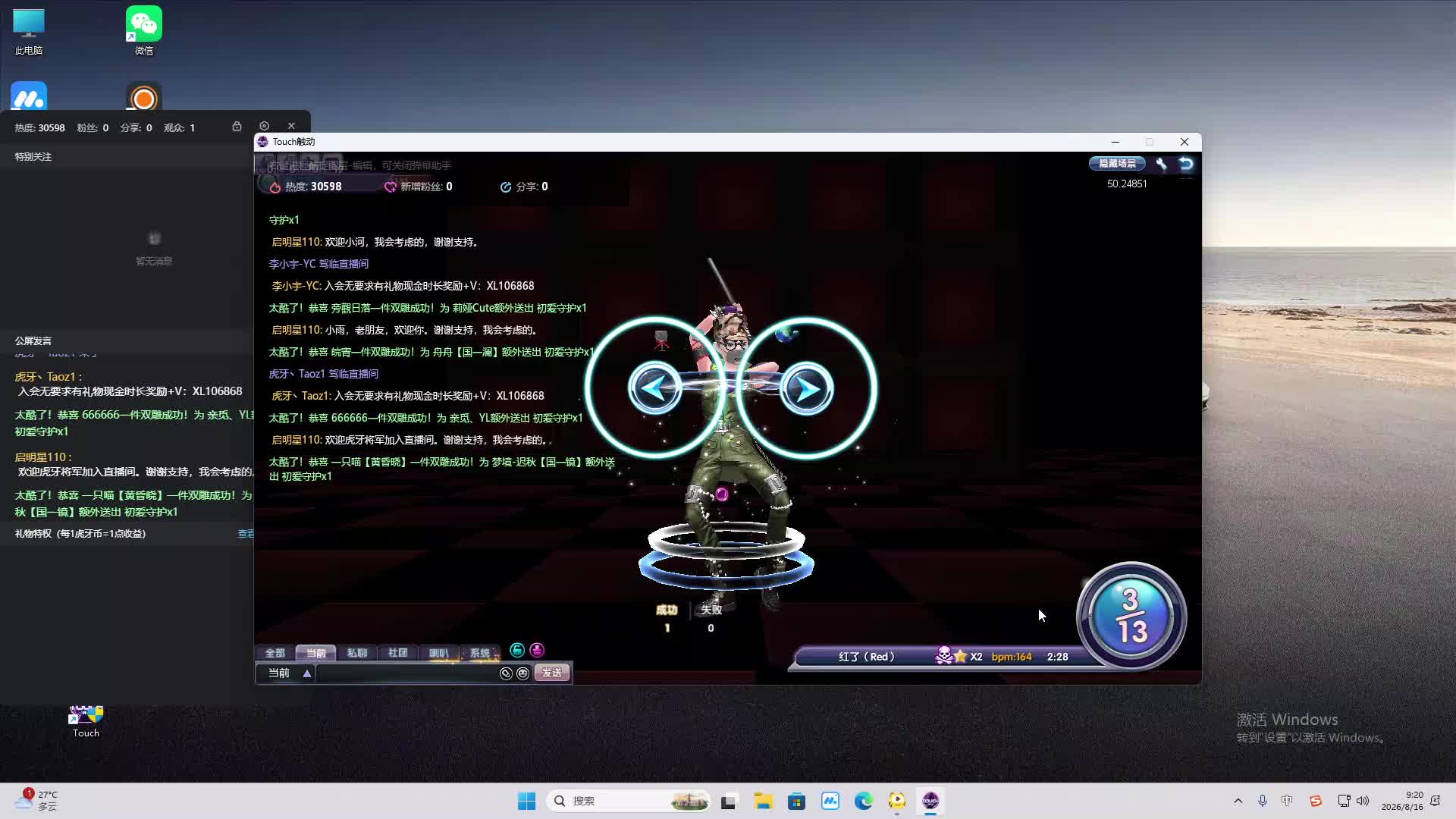The image size is (1456, 819).
Task: Open settings gear in streaming panel header
Action: tap(264, 126)
